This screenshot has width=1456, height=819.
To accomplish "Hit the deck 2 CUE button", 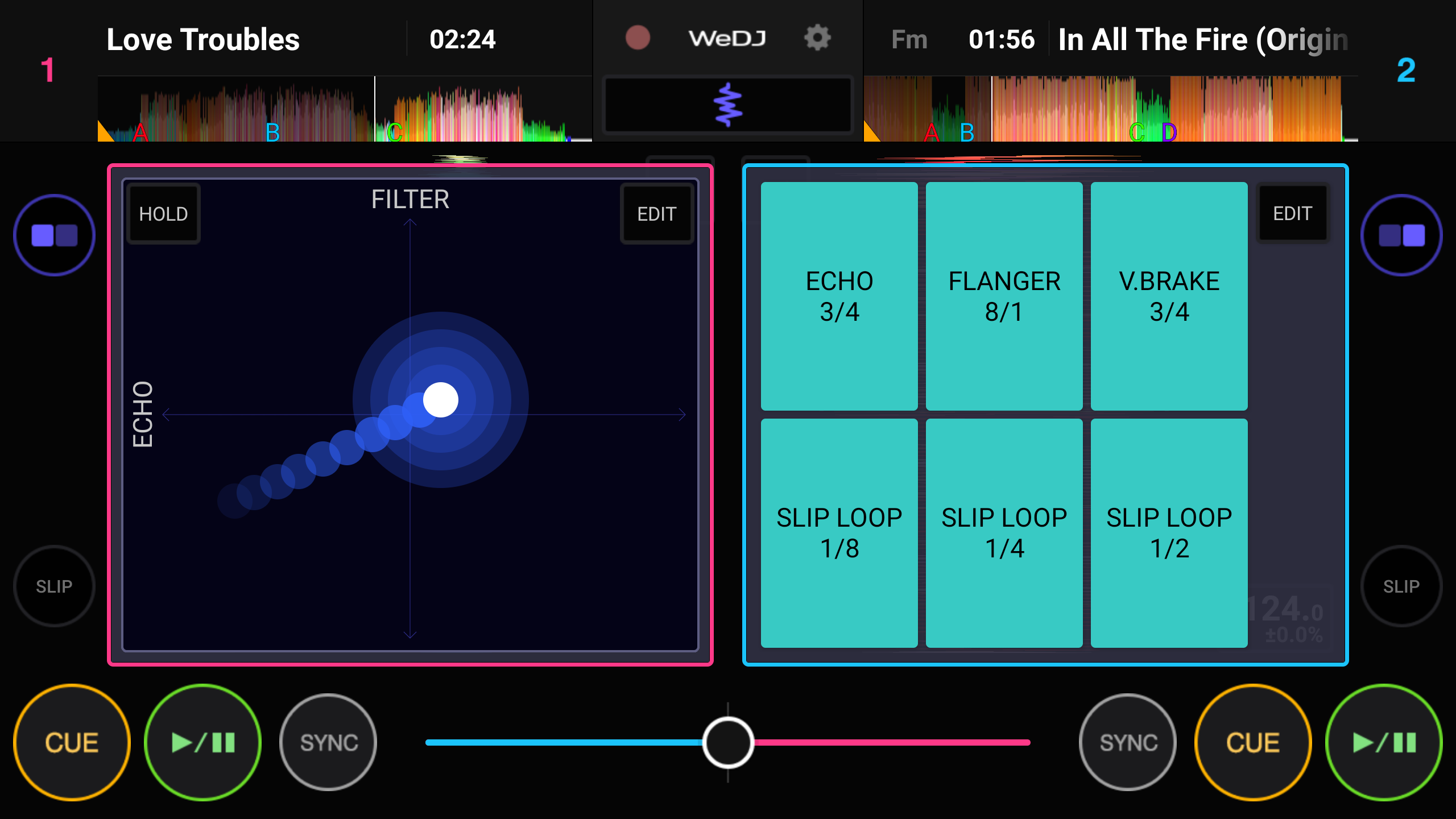I will pyautogui.click(x=1253, y=742).
